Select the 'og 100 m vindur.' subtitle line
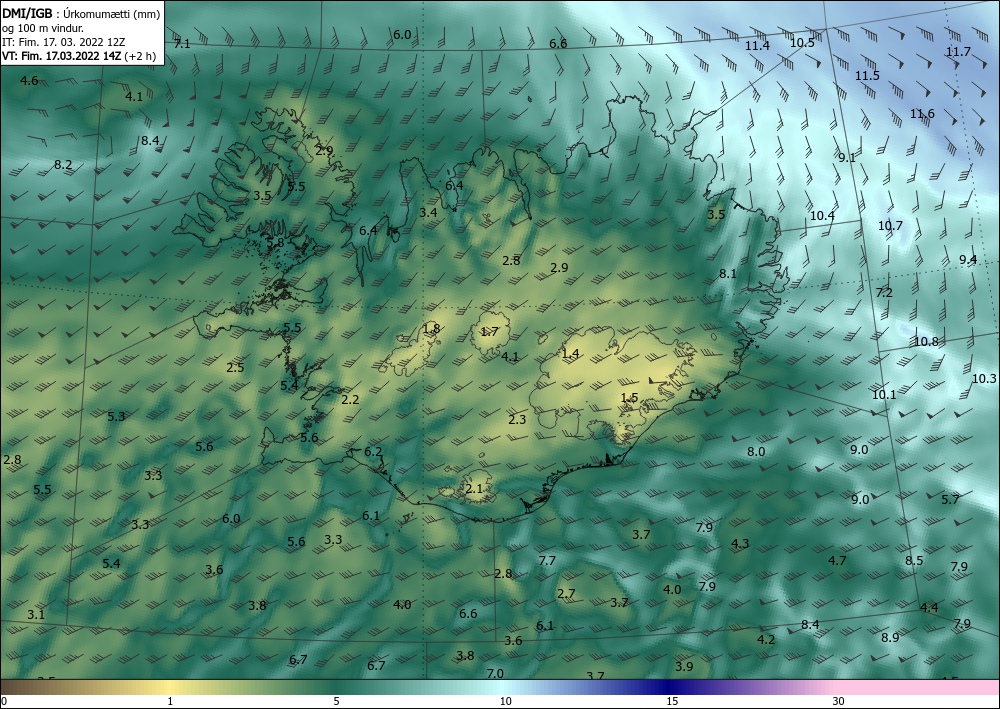Screen dimensions: 1000x709 [x=43, y=28]
